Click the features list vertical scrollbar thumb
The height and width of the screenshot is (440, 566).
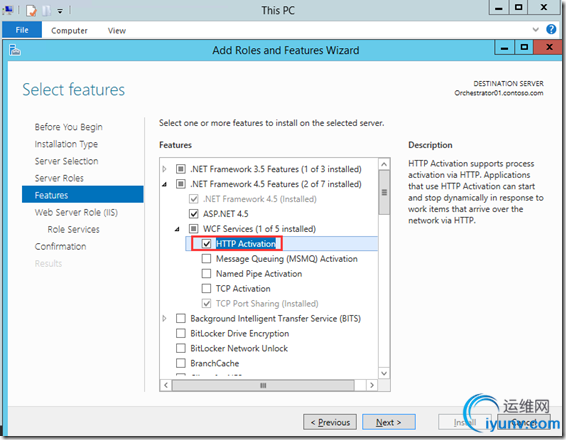(384, 192)
